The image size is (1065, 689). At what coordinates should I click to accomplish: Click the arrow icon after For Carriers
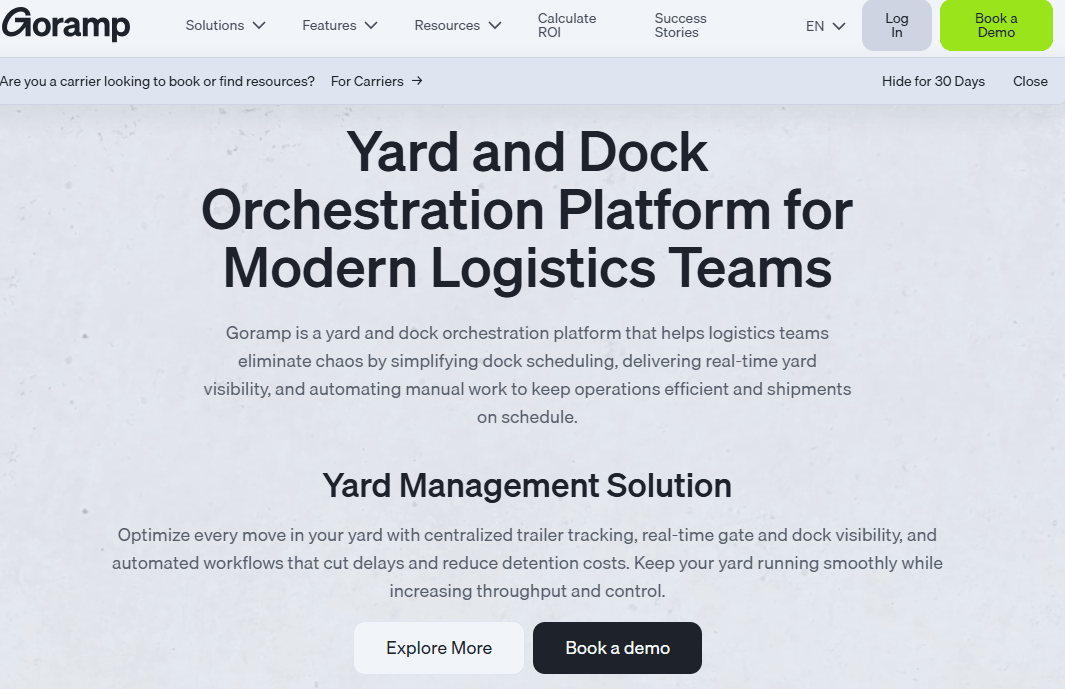coord(417,81)
